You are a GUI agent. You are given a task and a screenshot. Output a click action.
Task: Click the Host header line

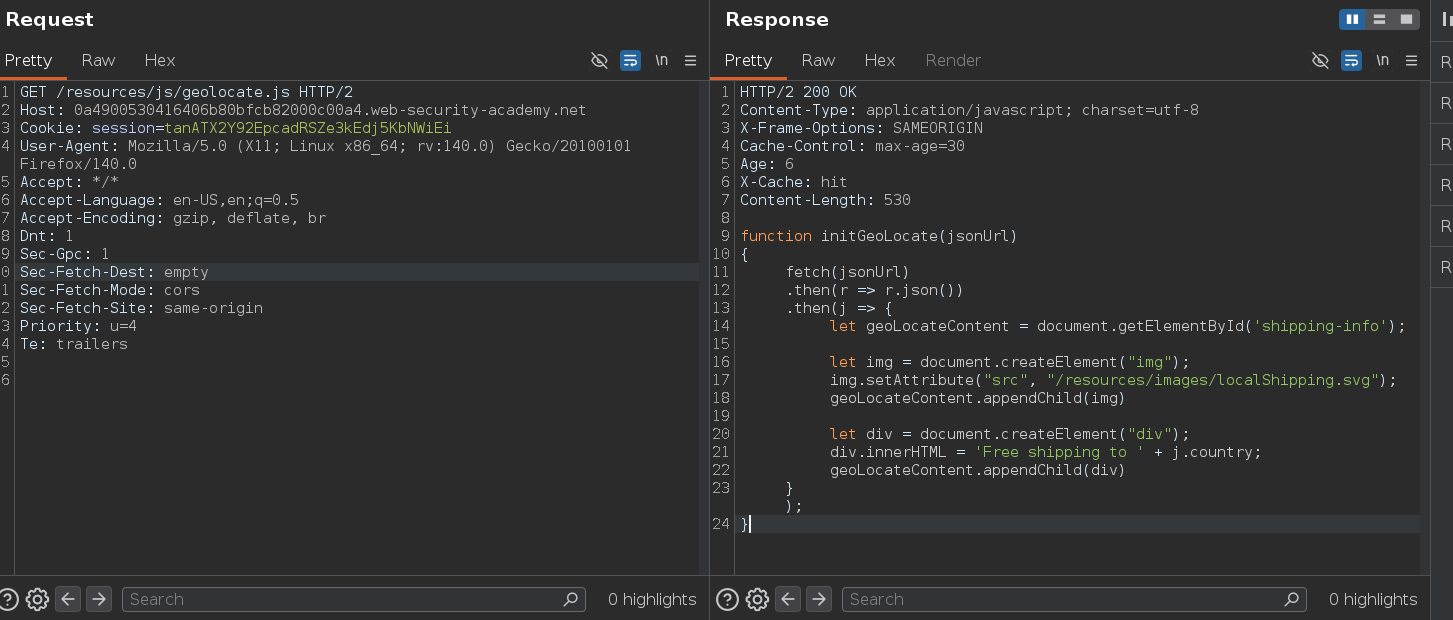pyautogui.click(x=303, y=110)
